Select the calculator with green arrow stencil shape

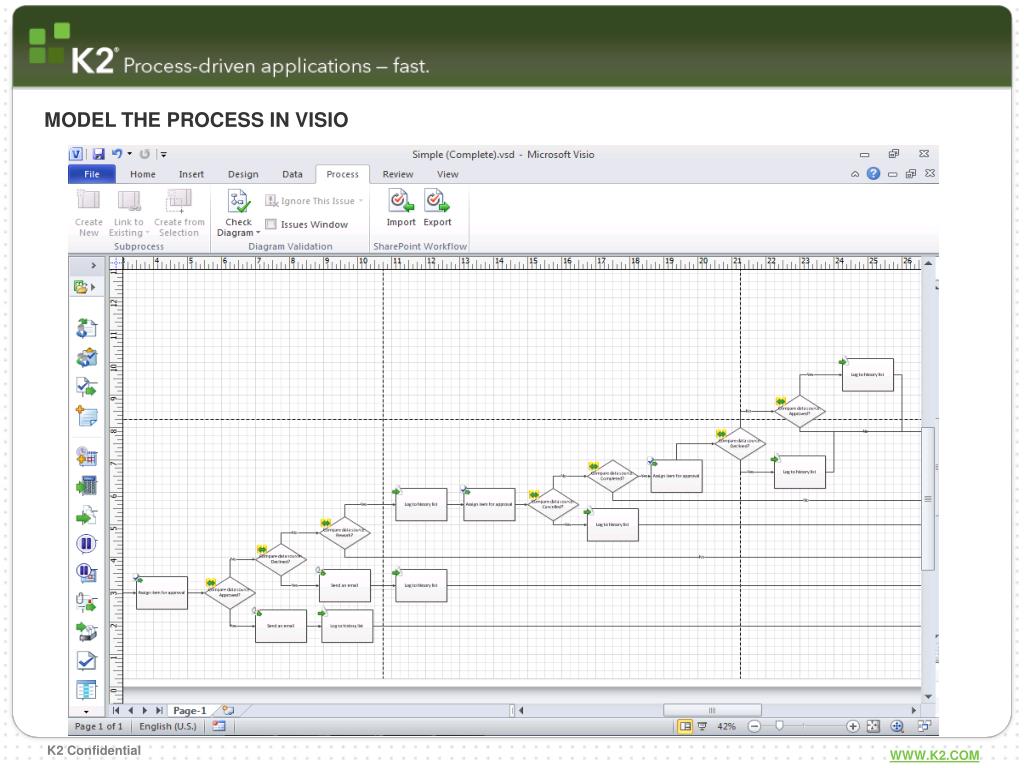(x=86, y=486)
